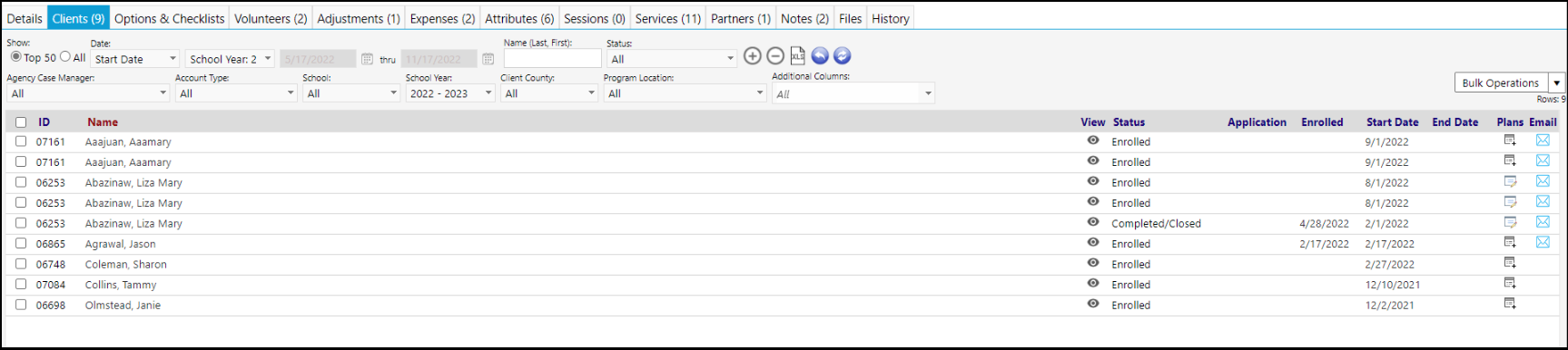Check the box for the Completed/Closed Abazinaw row
This screenshot has height=350, width=1568.
pyautogui.click(x=21, y=223)
